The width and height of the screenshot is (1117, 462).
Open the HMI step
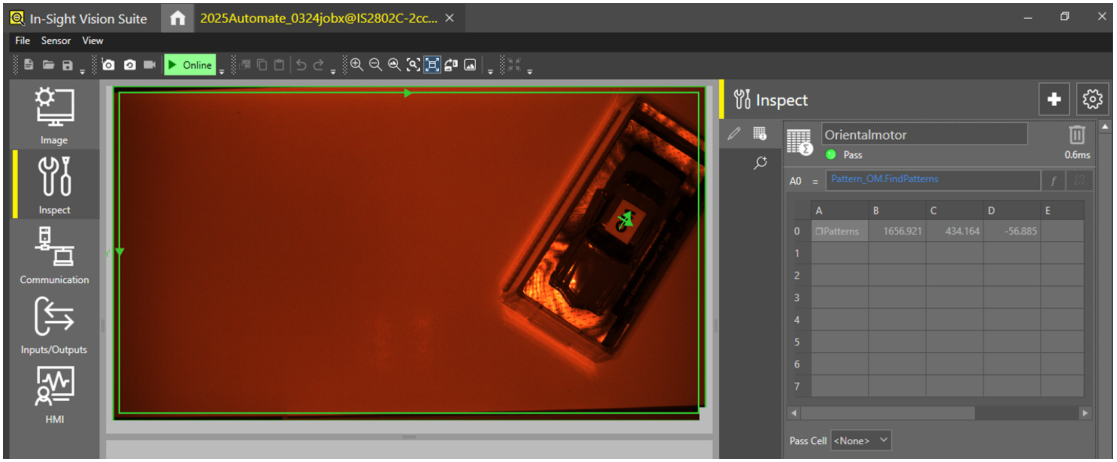[x=54, y=394]
